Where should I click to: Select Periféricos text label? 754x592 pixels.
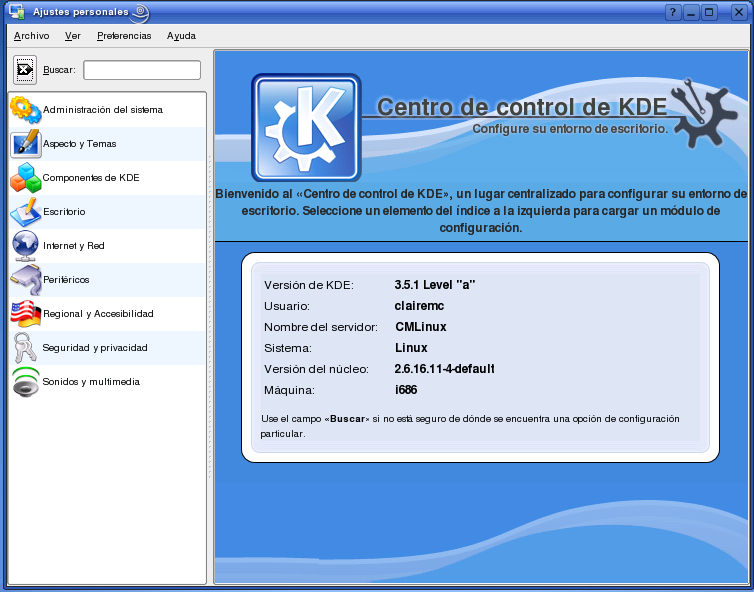coord(66,279)
